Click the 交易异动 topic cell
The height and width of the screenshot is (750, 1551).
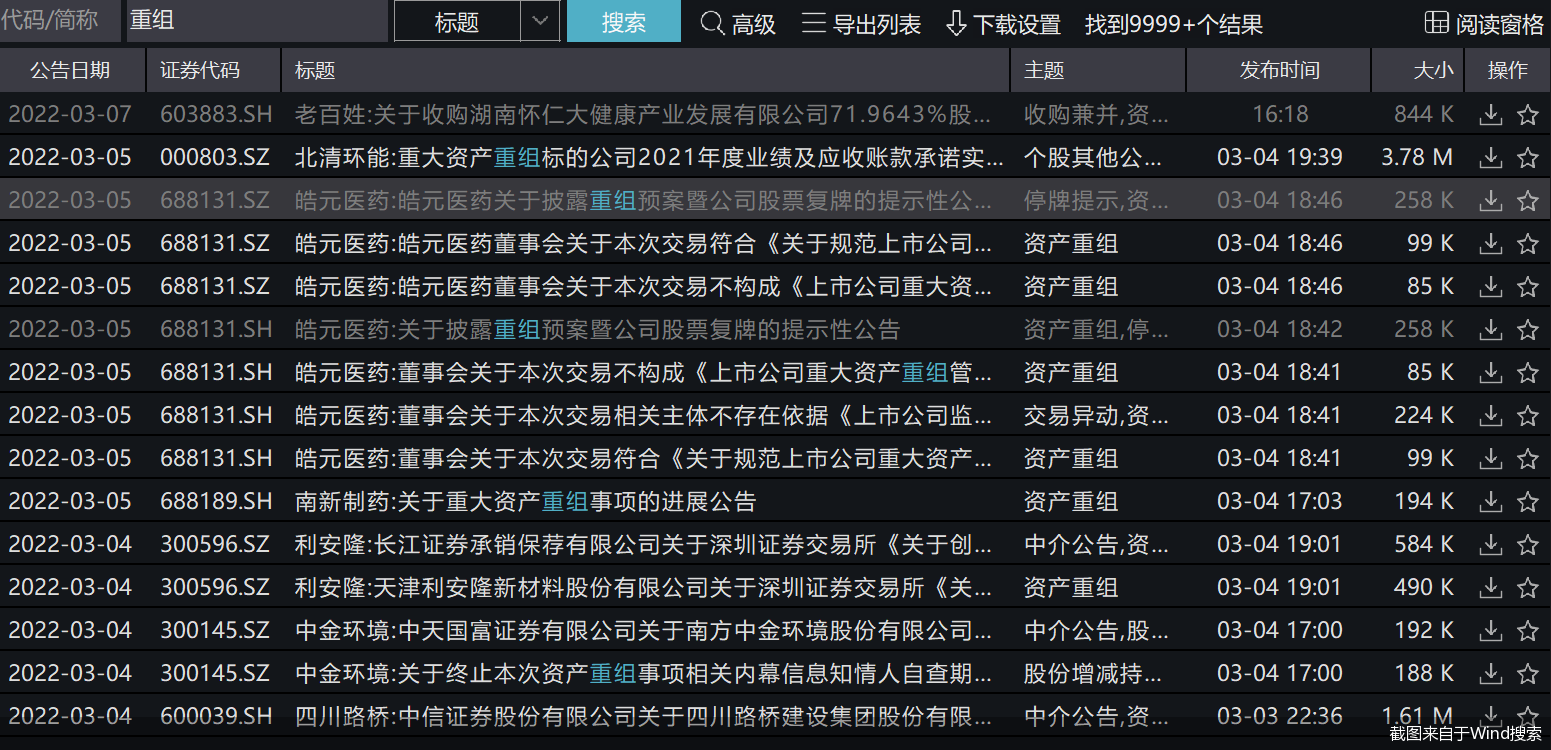[x=1096, y=416]
